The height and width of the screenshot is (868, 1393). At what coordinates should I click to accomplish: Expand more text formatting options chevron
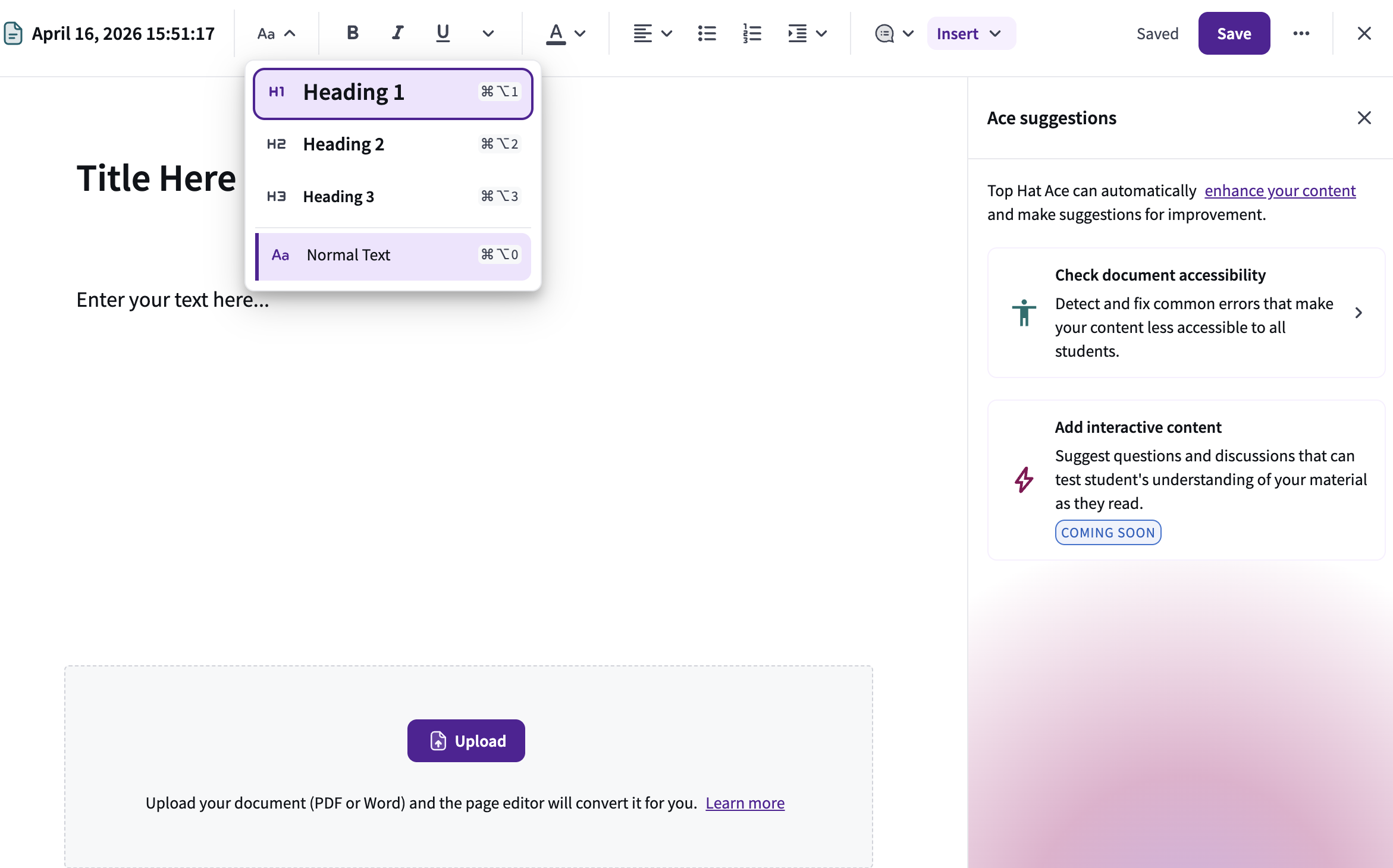pyautogui.click(x=488, y=33)
